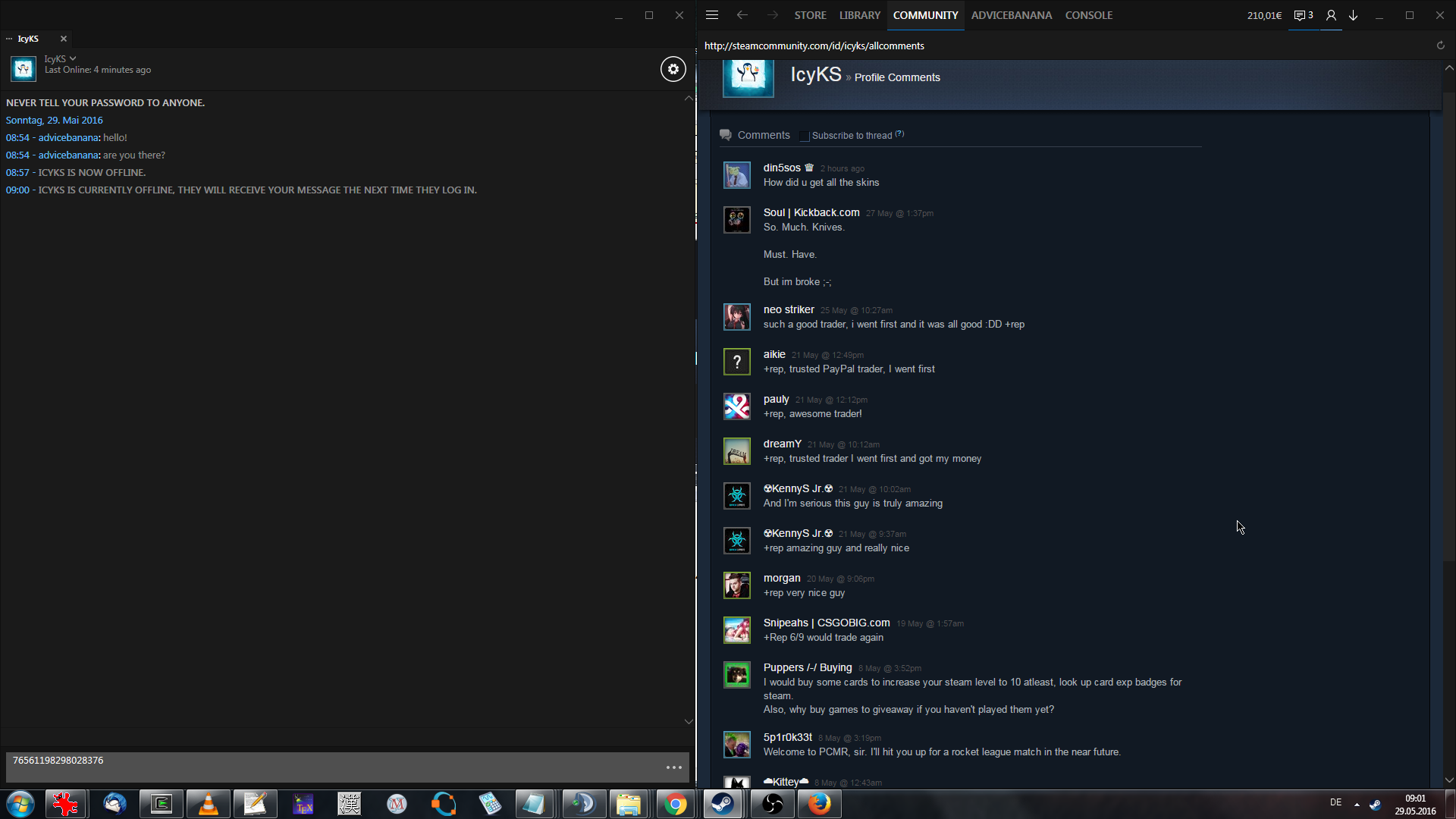Check the Subscribe to thread checkbox
The width and height of the screenshot is (1456, 819).
[x=805, y=136]
